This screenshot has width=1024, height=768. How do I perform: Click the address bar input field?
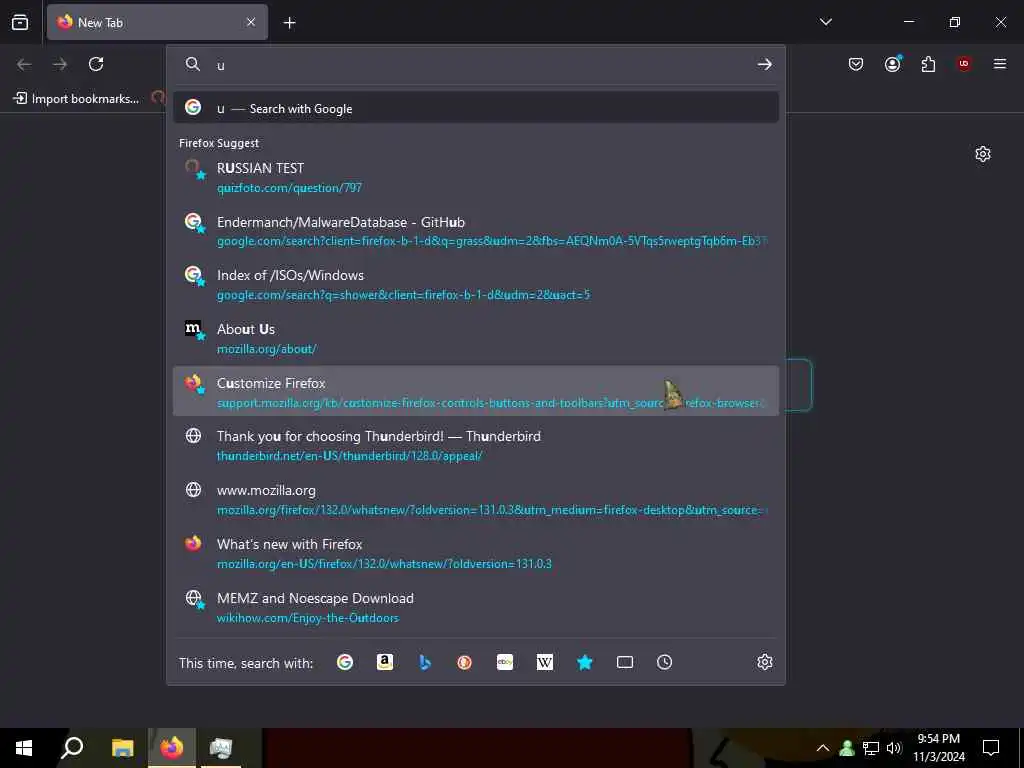(482, 65)
